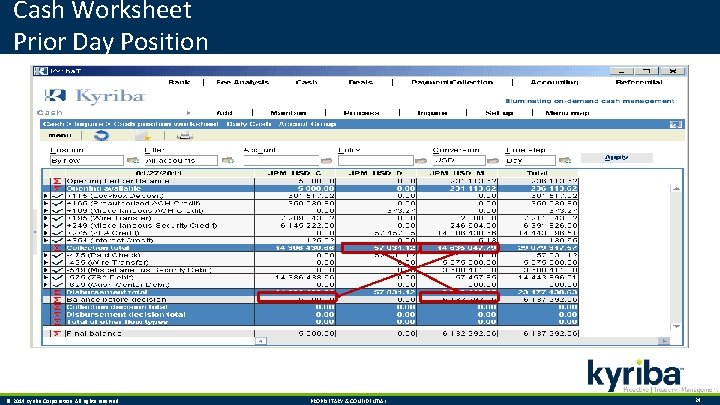Expand the -475 Paid Checks row
720x405 pixels.
tap(46, 255)
